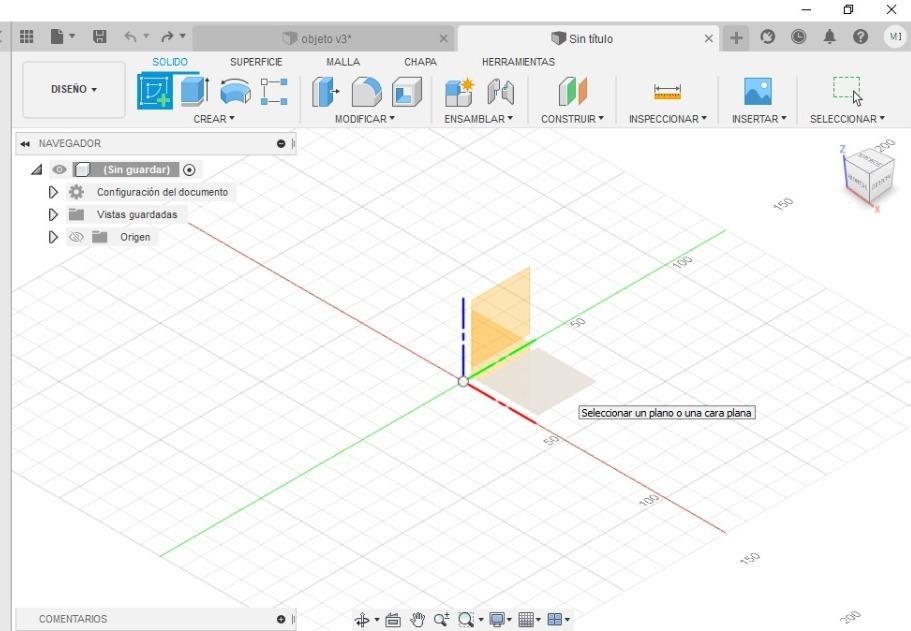Open the DISEÑO workspace dropdown

(x=74, y=89)
